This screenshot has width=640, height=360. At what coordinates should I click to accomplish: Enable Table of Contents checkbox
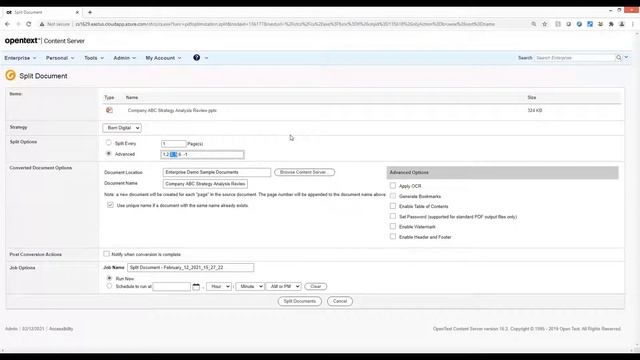coord(393,206)
